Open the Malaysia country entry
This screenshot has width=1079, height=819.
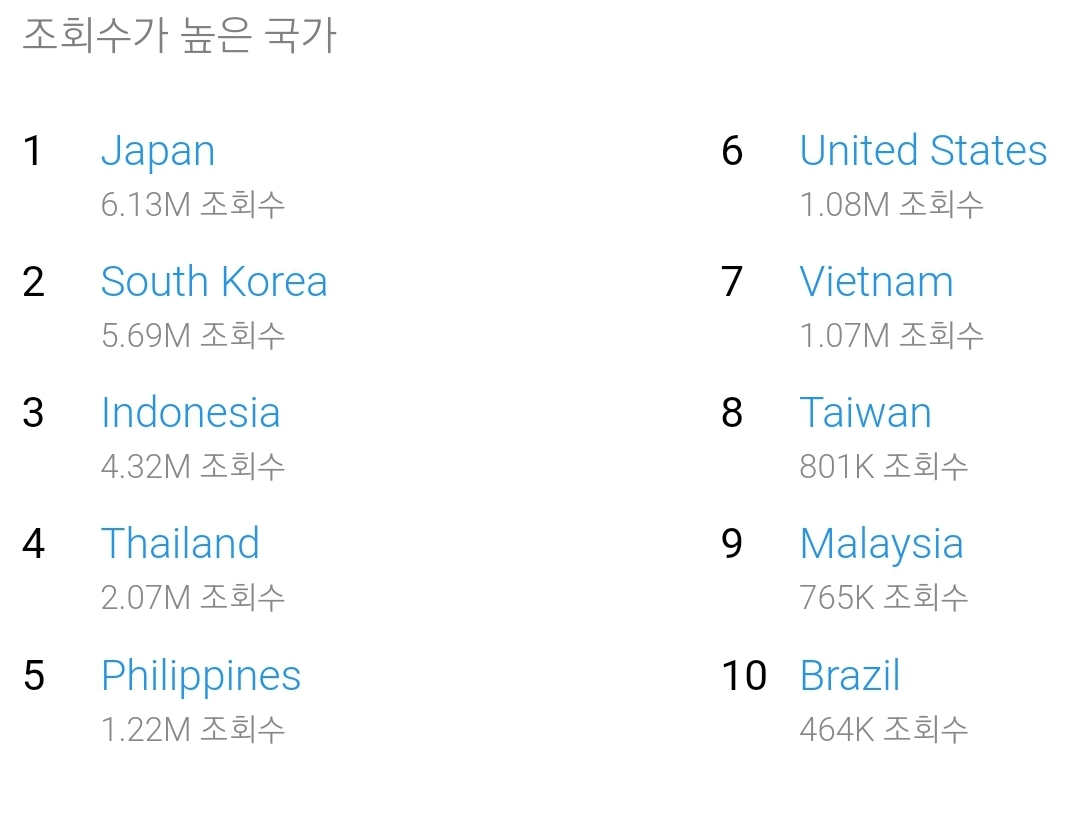coord(881,544)
